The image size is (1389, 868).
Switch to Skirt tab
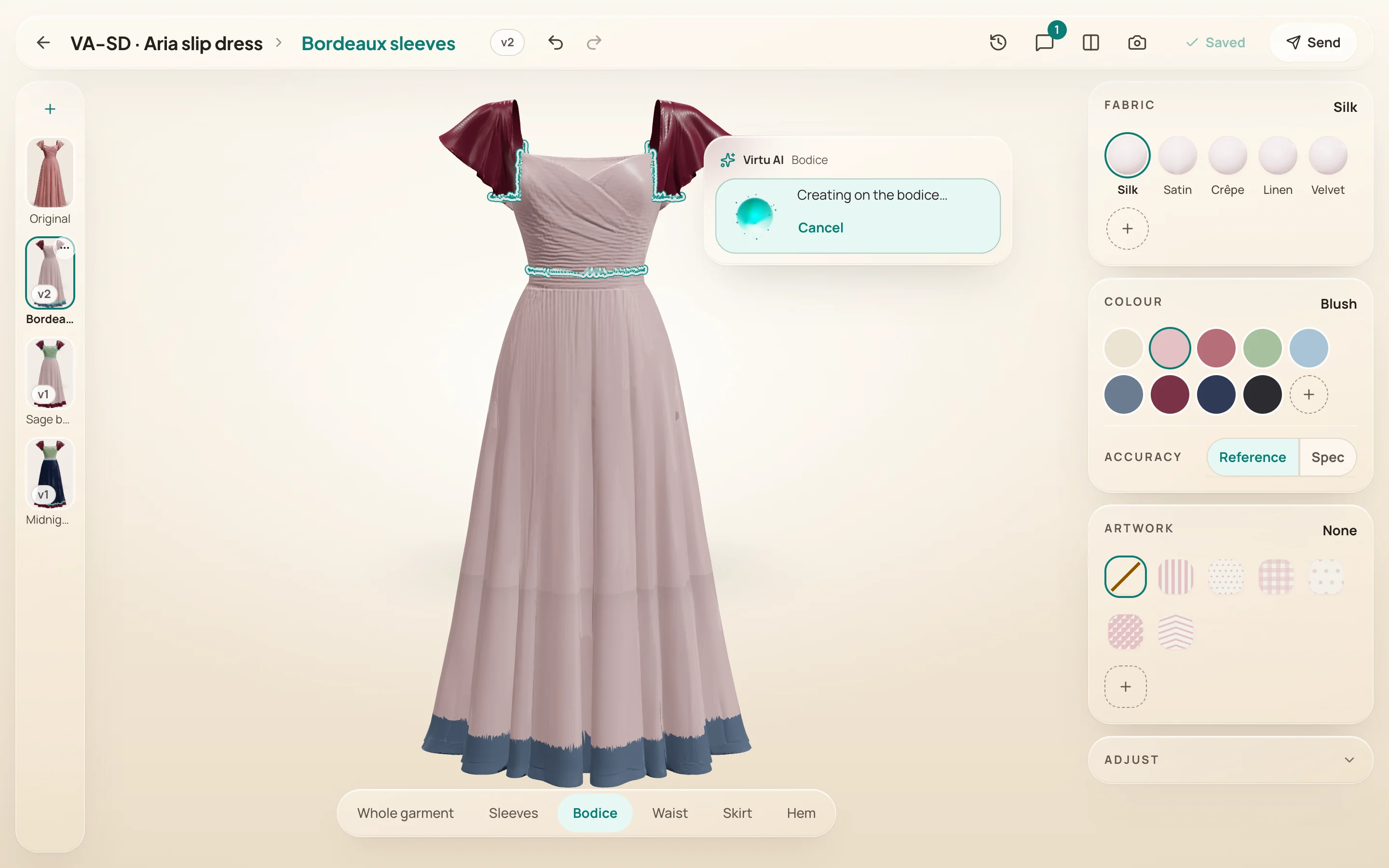tap(737, 813)
